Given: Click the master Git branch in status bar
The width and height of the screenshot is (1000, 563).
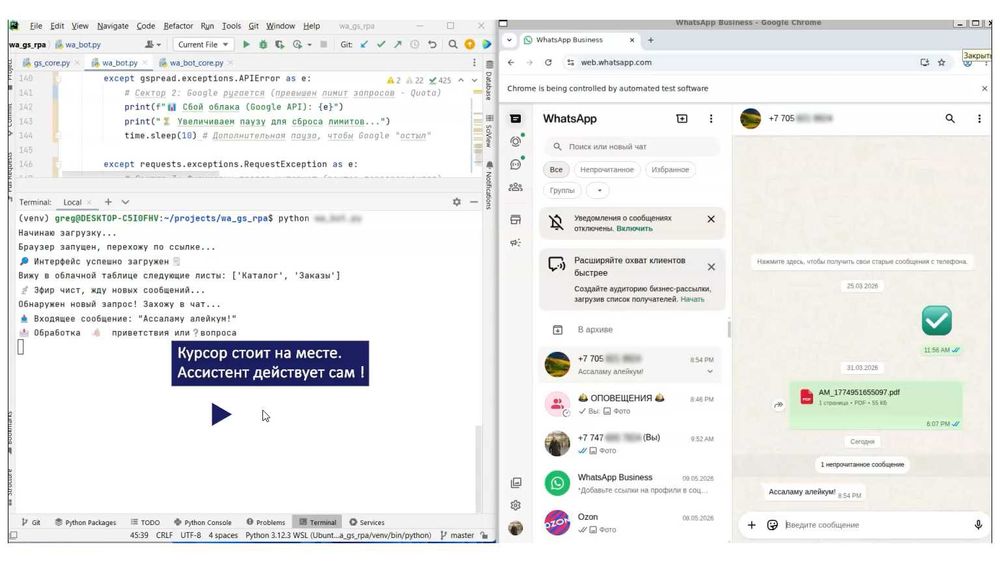Looking at the screenshot, I should [457, 536].
